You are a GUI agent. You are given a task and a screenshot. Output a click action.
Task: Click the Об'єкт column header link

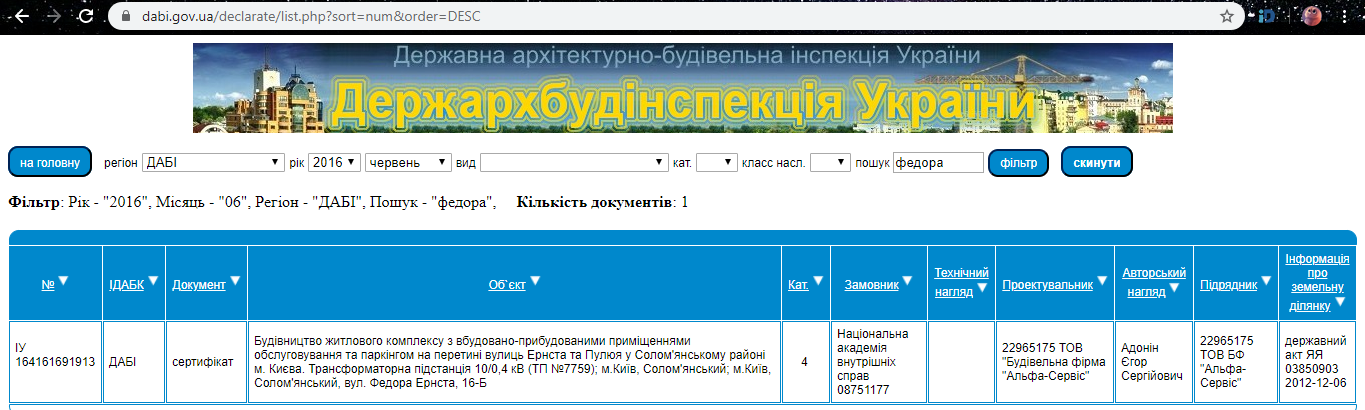click(x=507, y=285)
